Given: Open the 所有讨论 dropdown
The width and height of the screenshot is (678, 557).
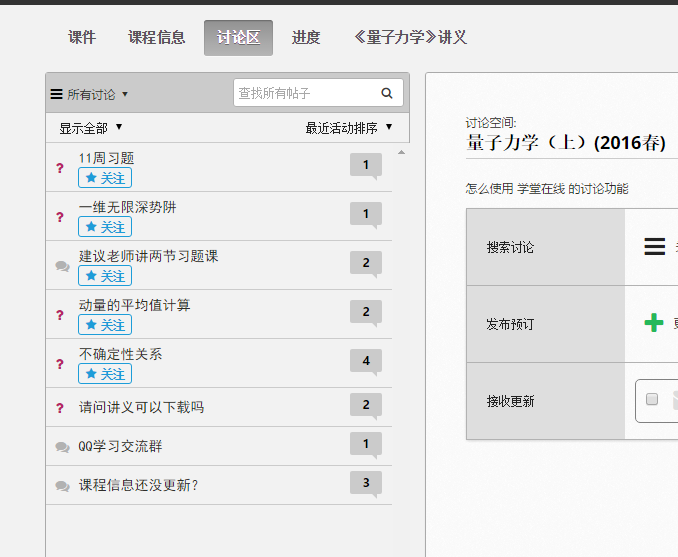Looking at the screenshot, I should click(90, 95).
